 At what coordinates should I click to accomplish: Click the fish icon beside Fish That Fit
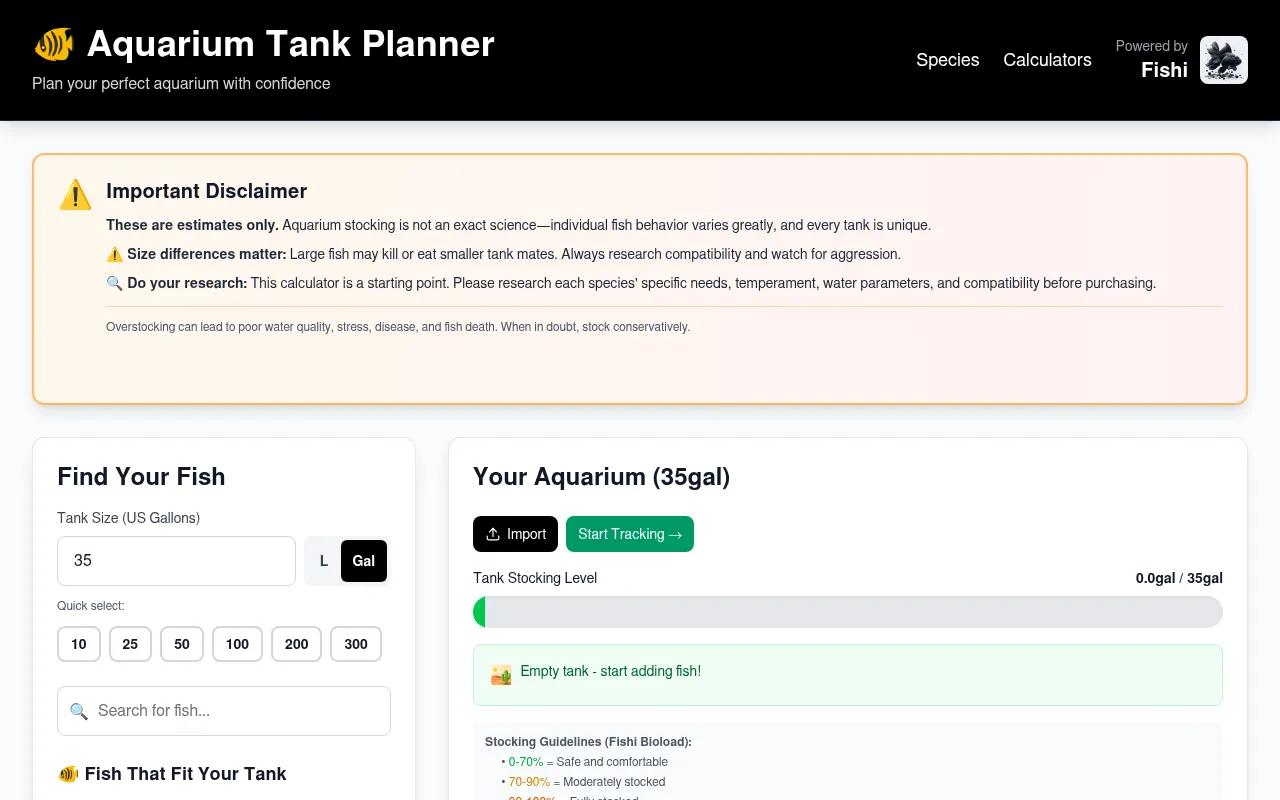[x=68, y=774]
